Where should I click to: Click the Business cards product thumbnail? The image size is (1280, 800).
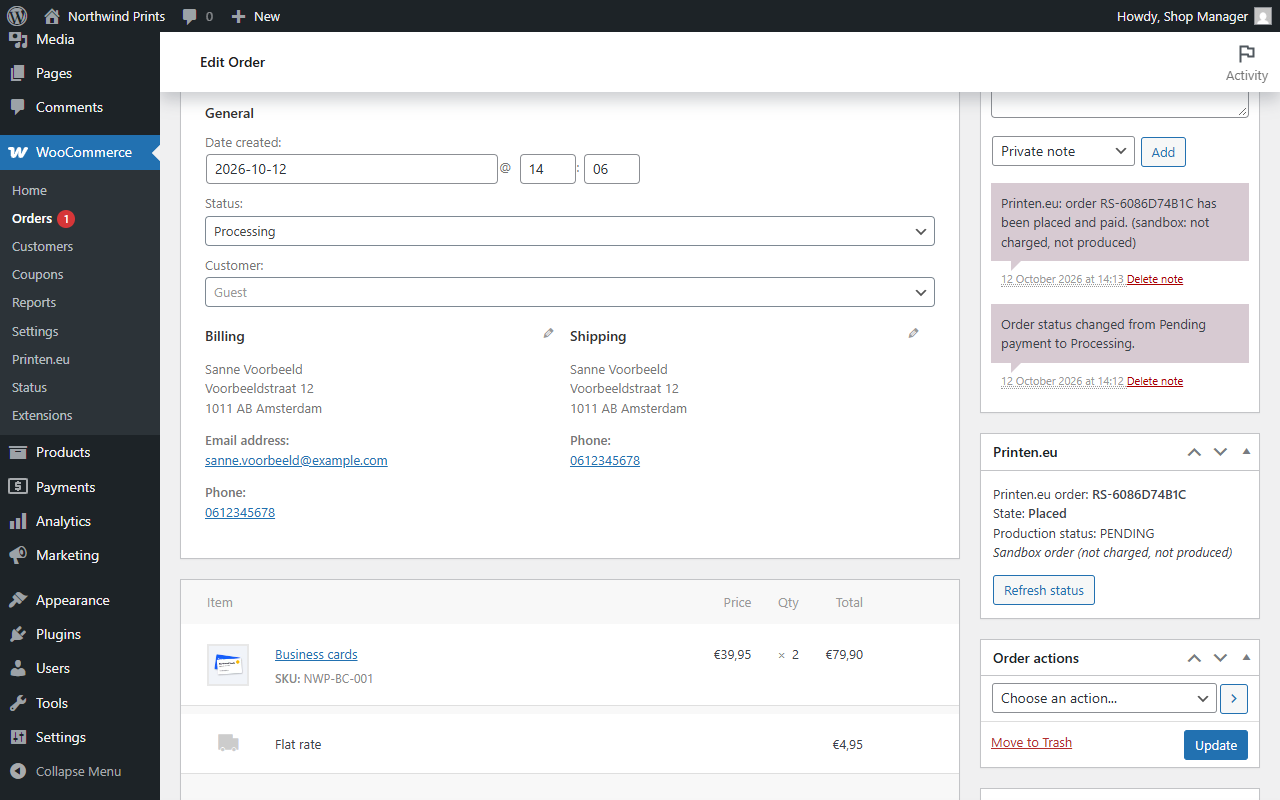pyautogui.click(x=228, y=665)
